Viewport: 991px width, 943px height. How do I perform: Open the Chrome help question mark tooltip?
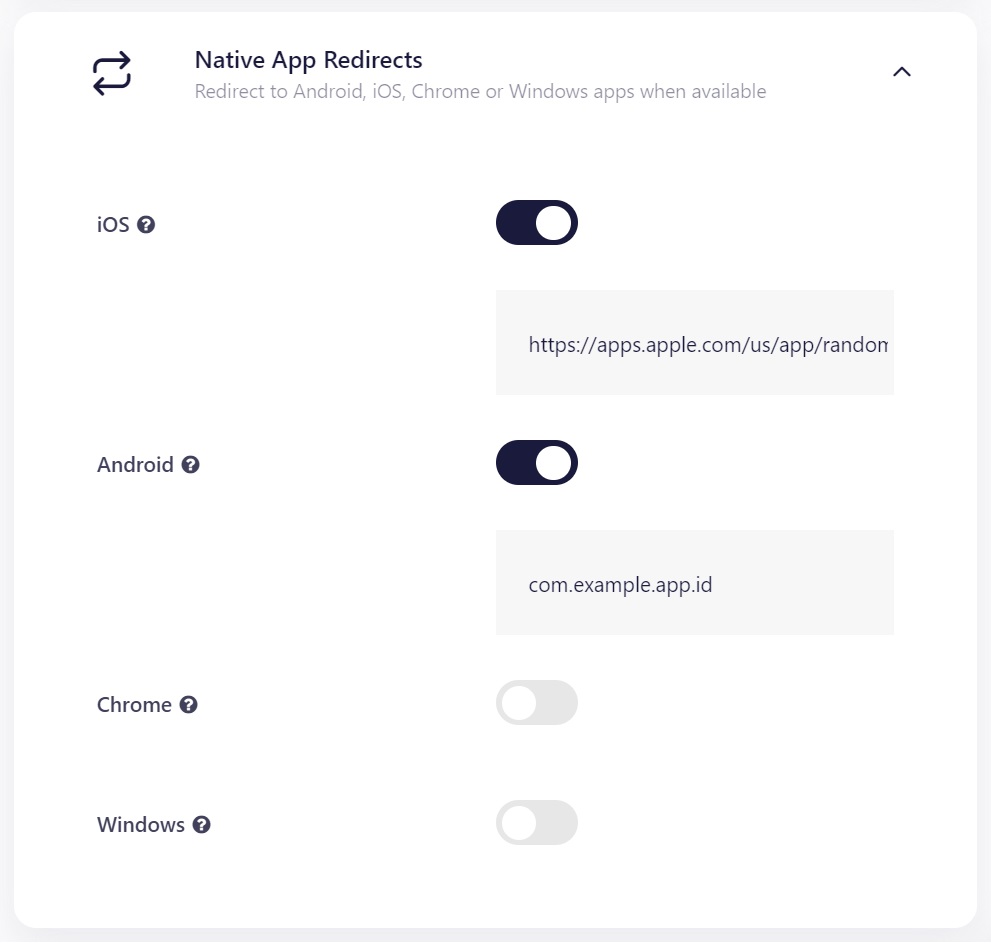(x=189, y=704)
